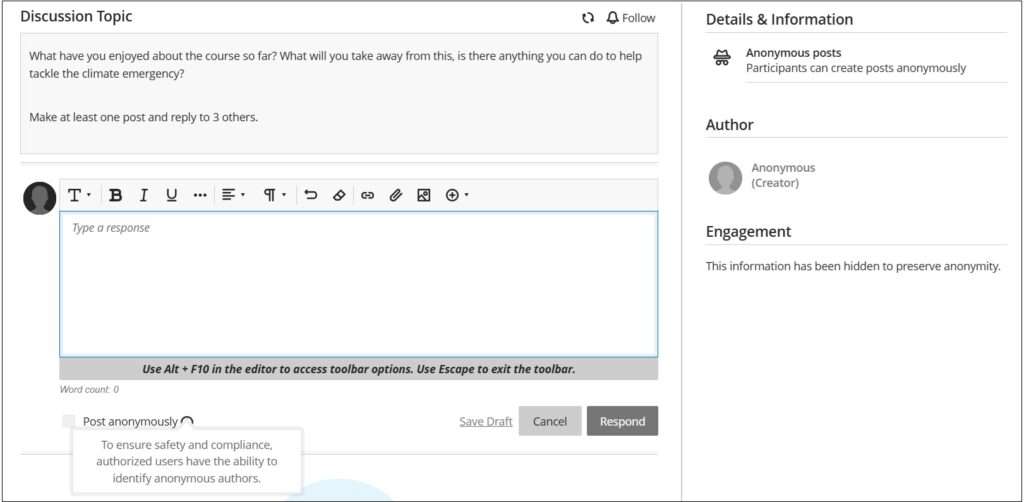Cancel the response

[550, 421]
